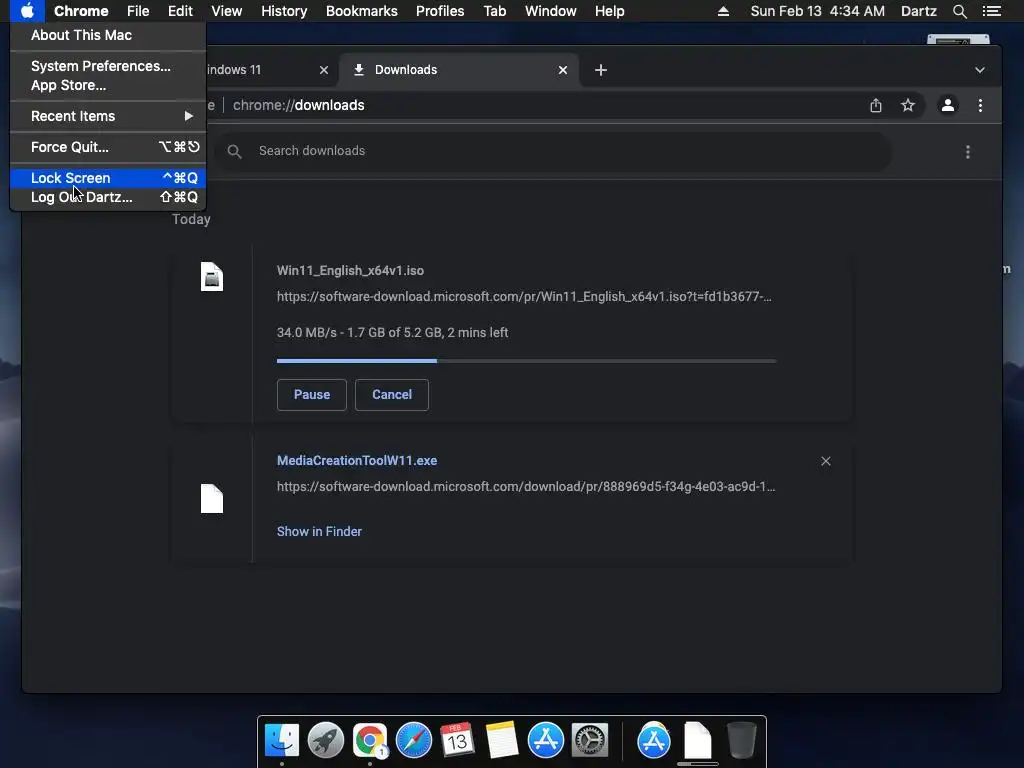
Task: Open the Help menu
Action: point(609,11)
